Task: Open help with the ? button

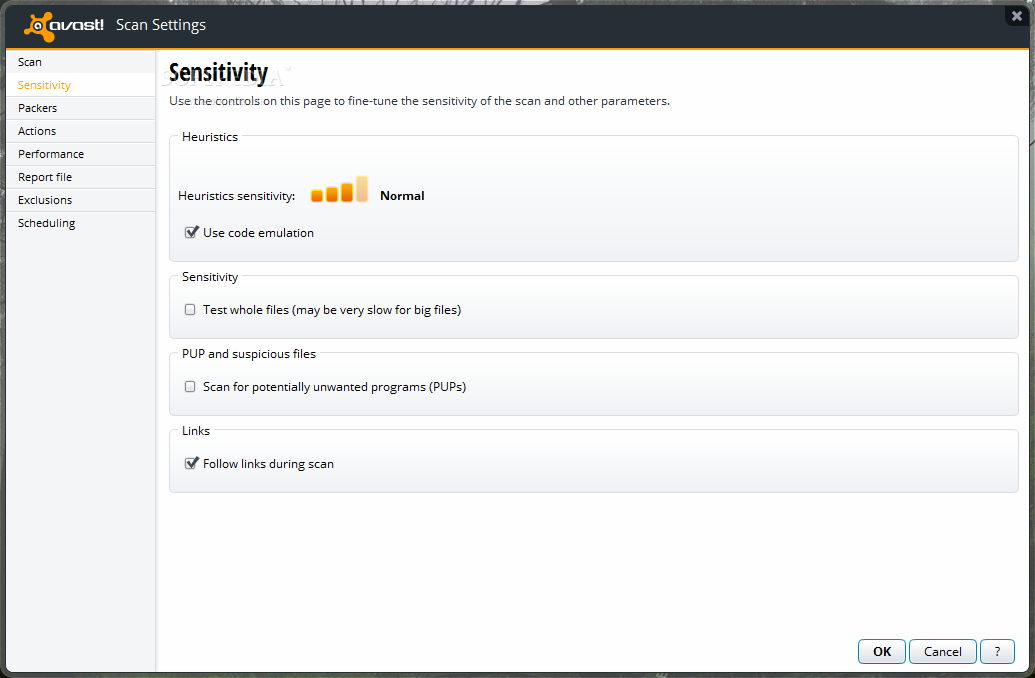Action: tap(997, 652)
